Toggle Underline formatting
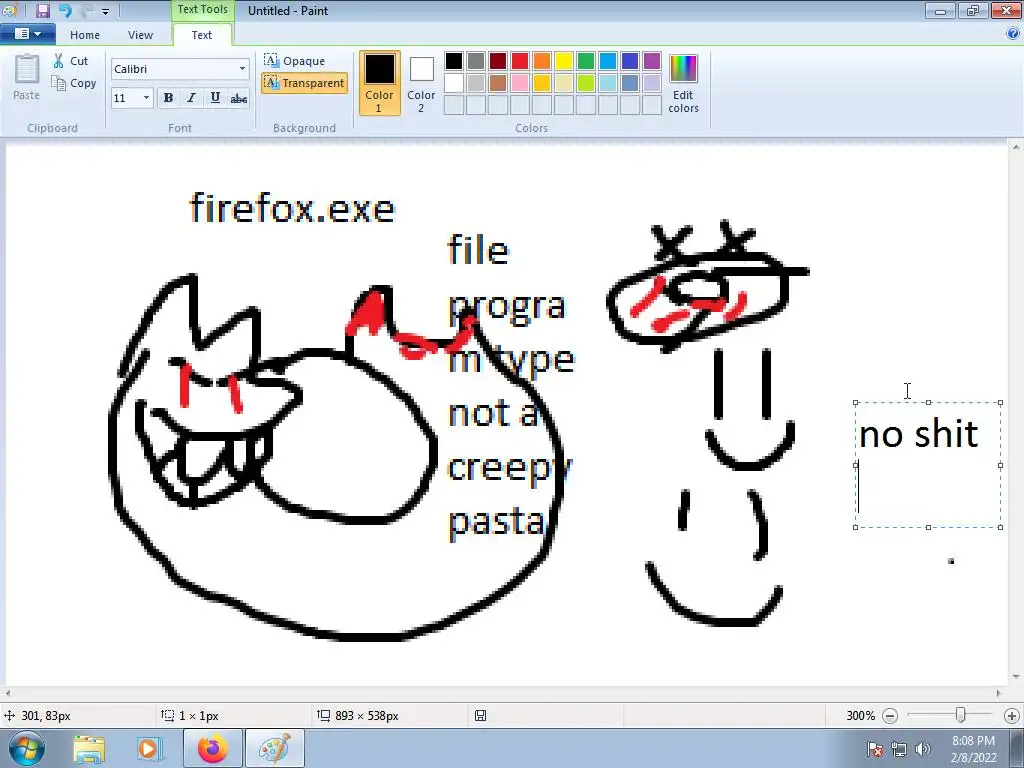Screen dimensions: 1024x768 click(x=215, y=98)
